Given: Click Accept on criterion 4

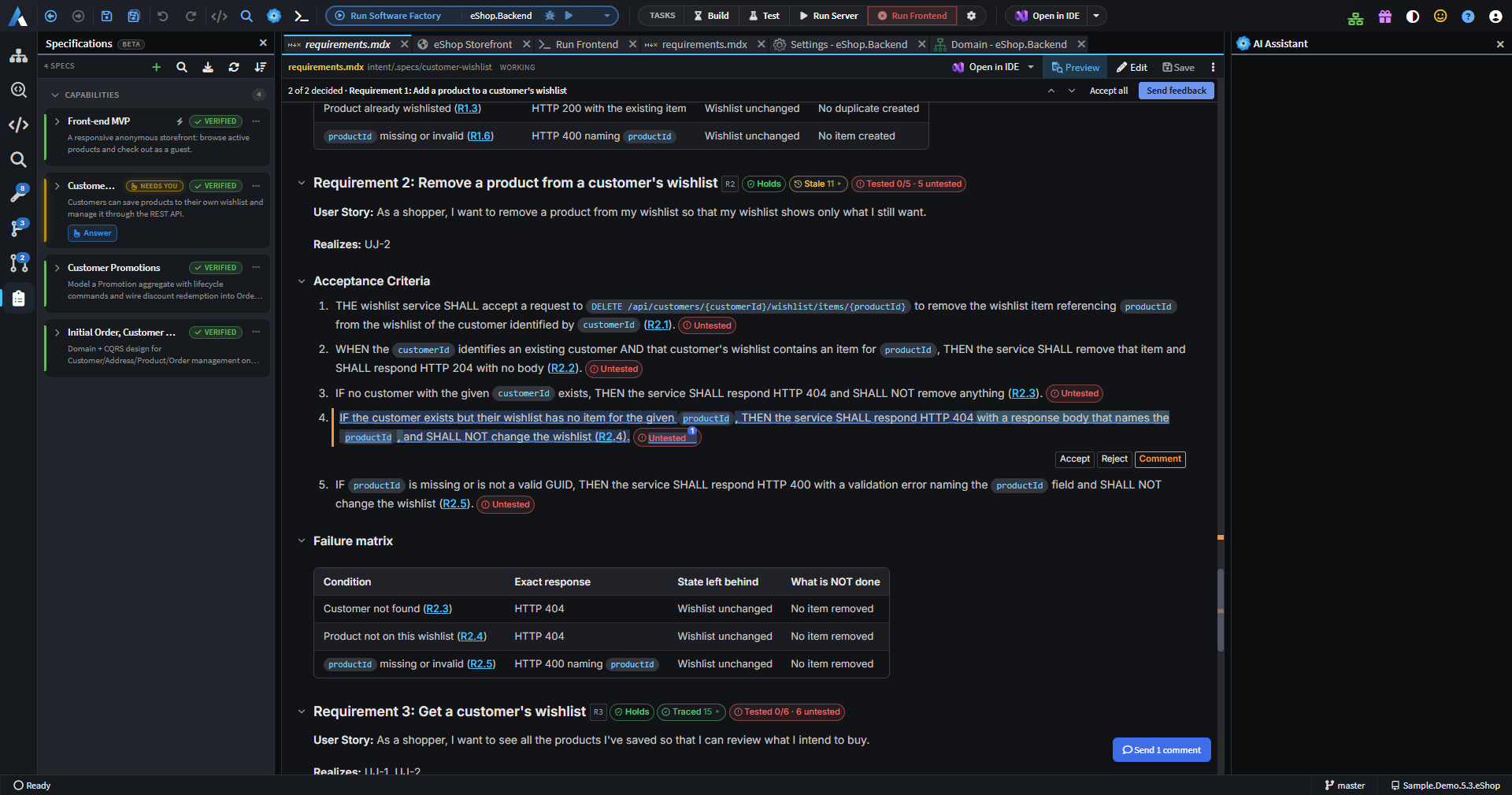Looking at the screenshot, I should pos(1075,459).
